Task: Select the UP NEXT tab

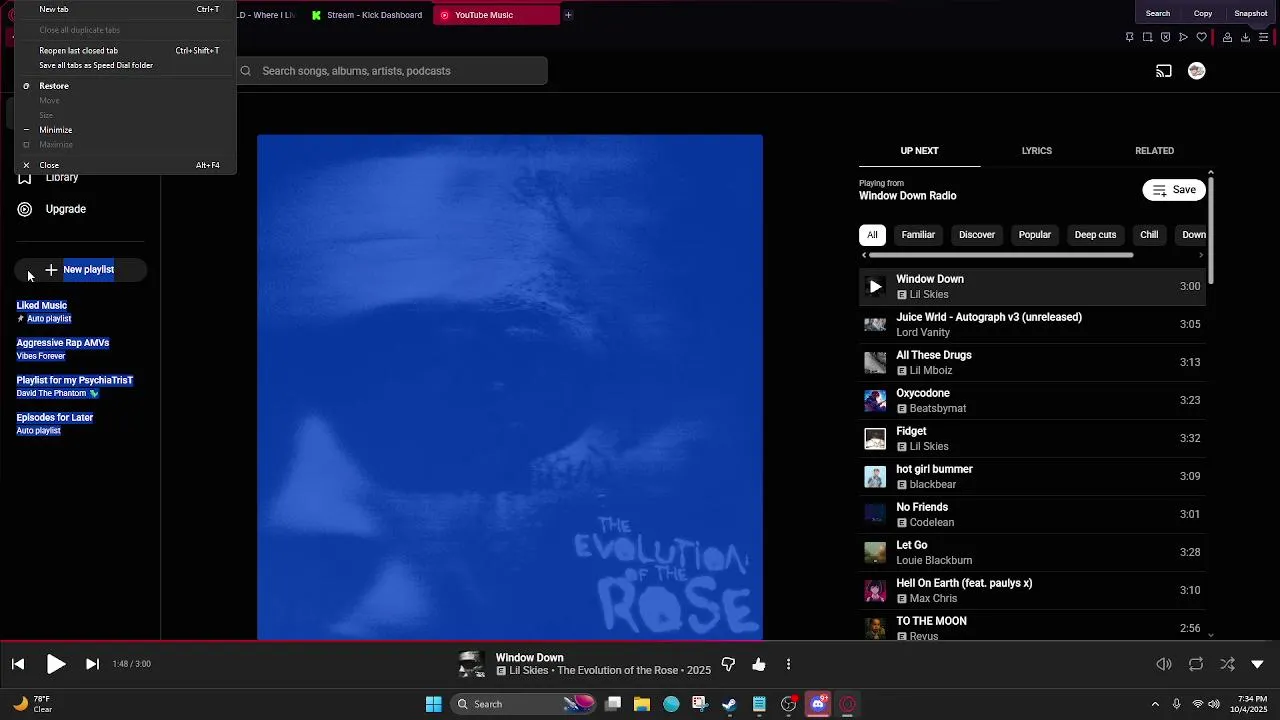Action: (919, 151)
